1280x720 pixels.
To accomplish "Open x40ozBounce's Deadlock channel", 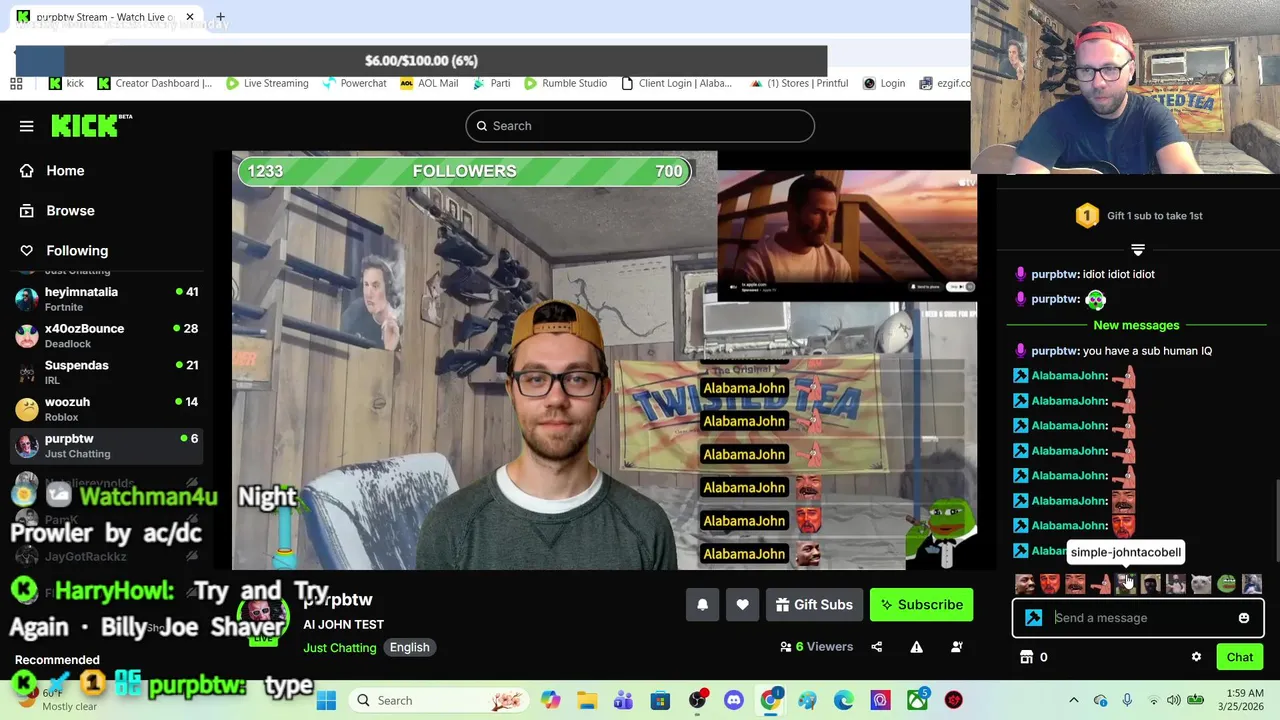I will (108, 336).
